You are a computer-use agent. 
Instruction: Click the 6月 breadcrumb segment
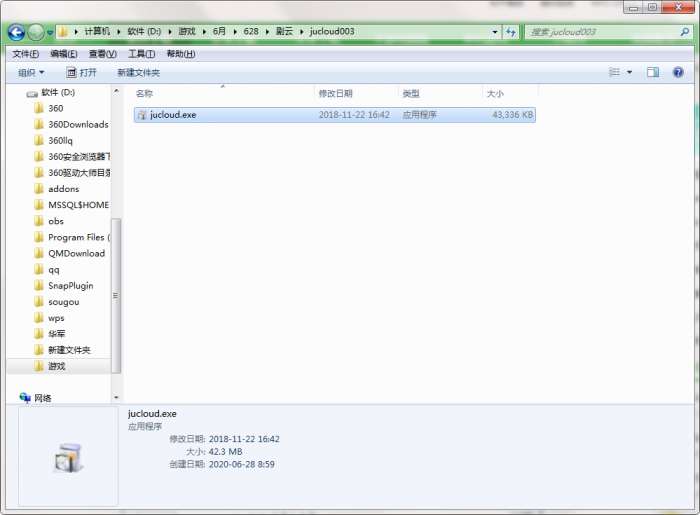pos(219,32)
